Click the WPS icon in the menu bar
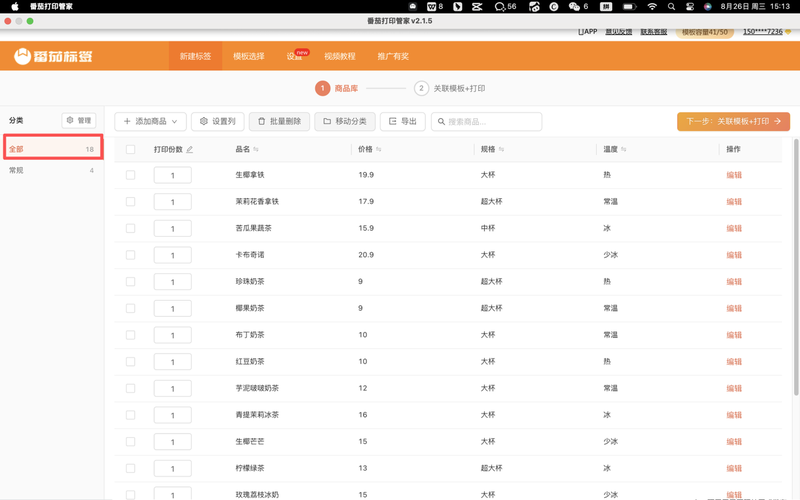Screen dimensions: 800x500 point(432,6)
